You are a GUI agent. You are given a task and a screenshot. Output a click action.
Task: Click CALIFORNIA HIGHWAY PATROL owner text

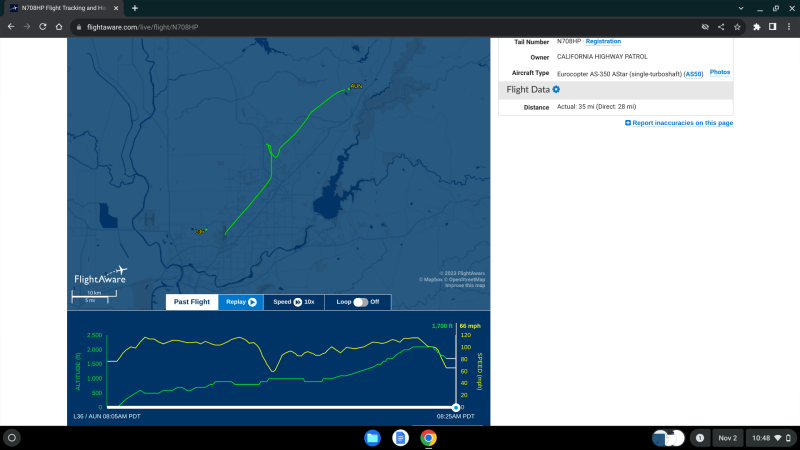pyautogui.click(x=602, y=57)
